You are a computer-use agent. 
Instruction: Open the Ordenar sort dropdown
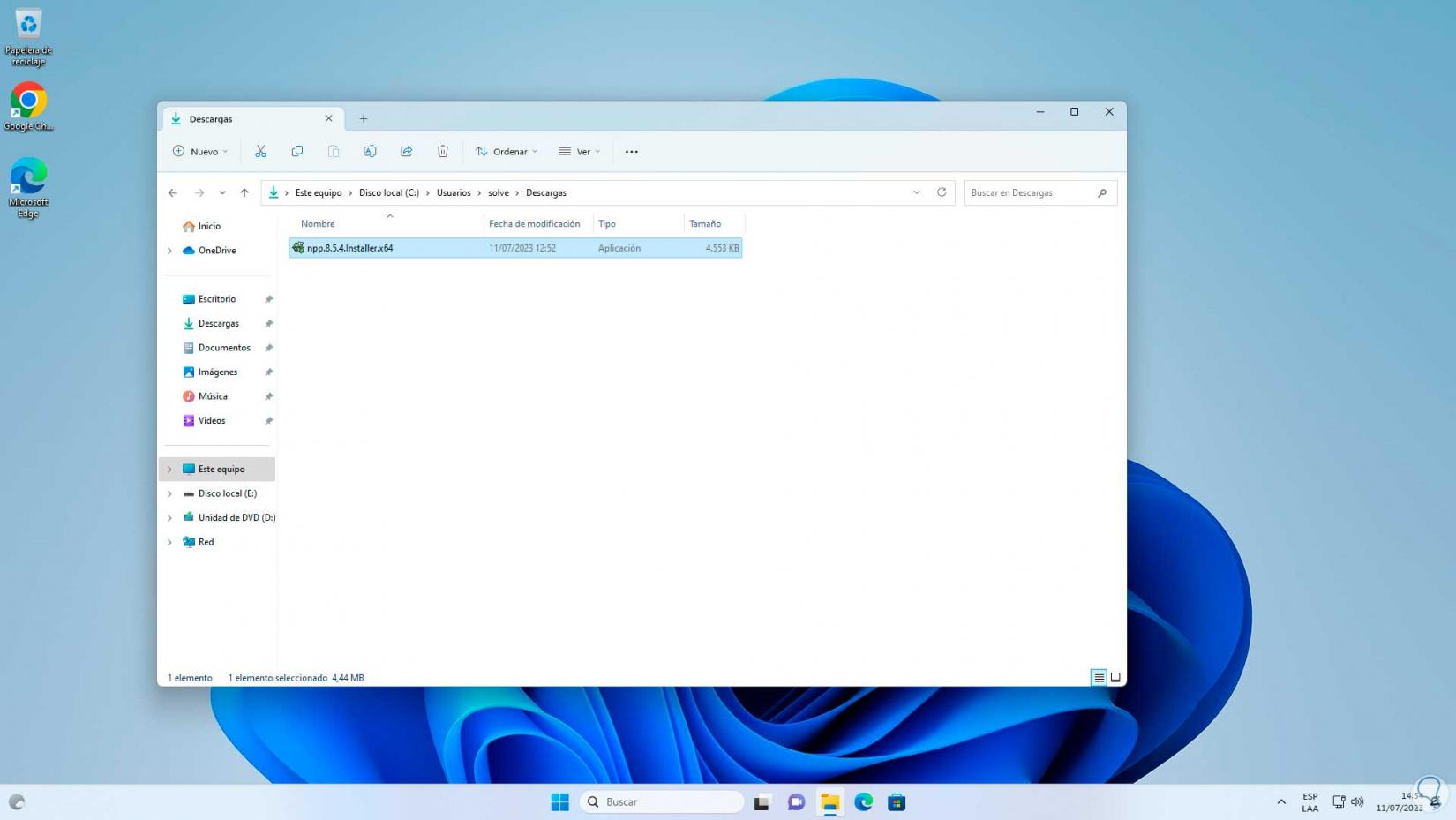507,152
